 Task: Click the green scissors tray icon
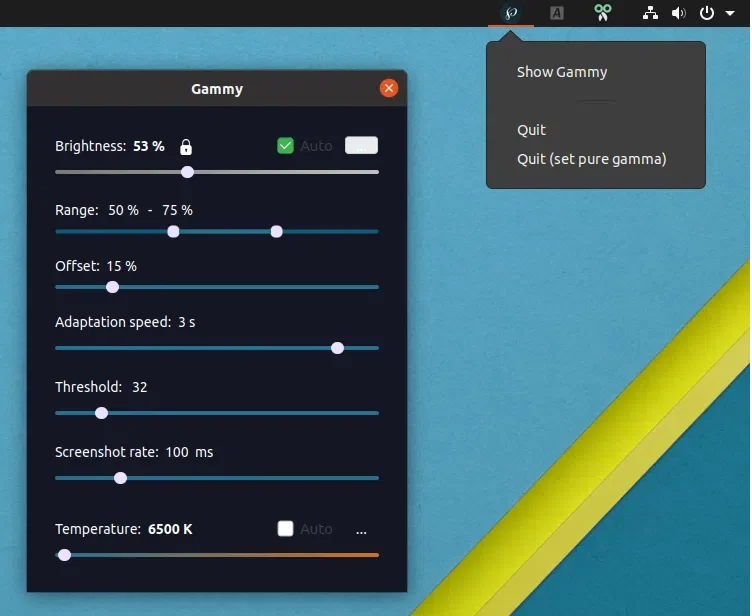tap(602, 13)
